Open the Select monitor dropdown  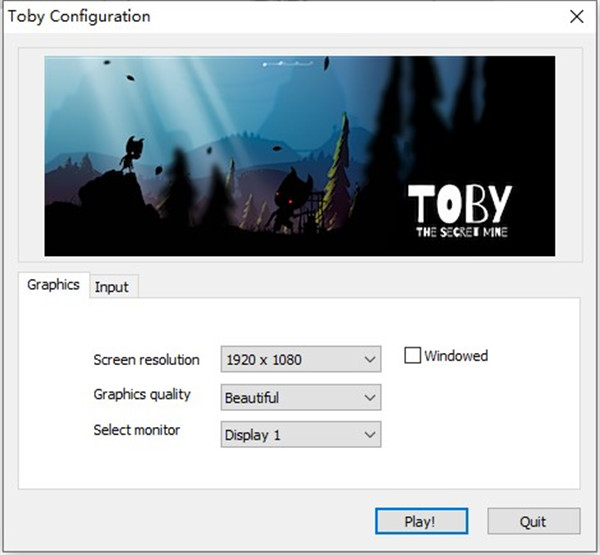(x=300, y=435)
